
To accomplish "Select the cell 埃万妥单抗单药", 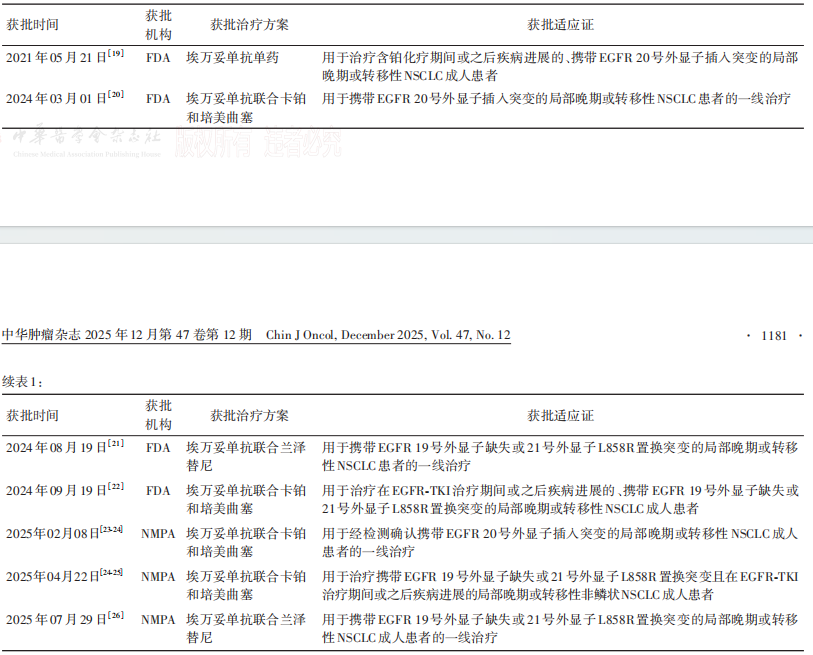I will click(x=232, y=58).
